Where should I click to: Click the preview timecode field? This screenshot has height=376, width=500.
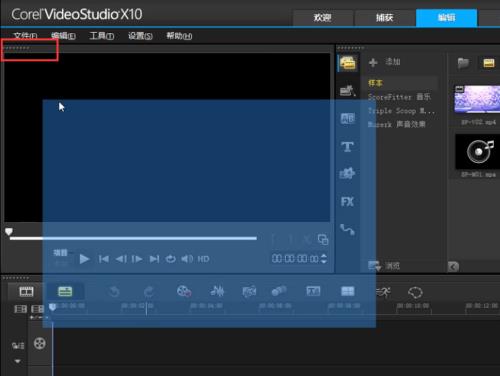[295, 259]
